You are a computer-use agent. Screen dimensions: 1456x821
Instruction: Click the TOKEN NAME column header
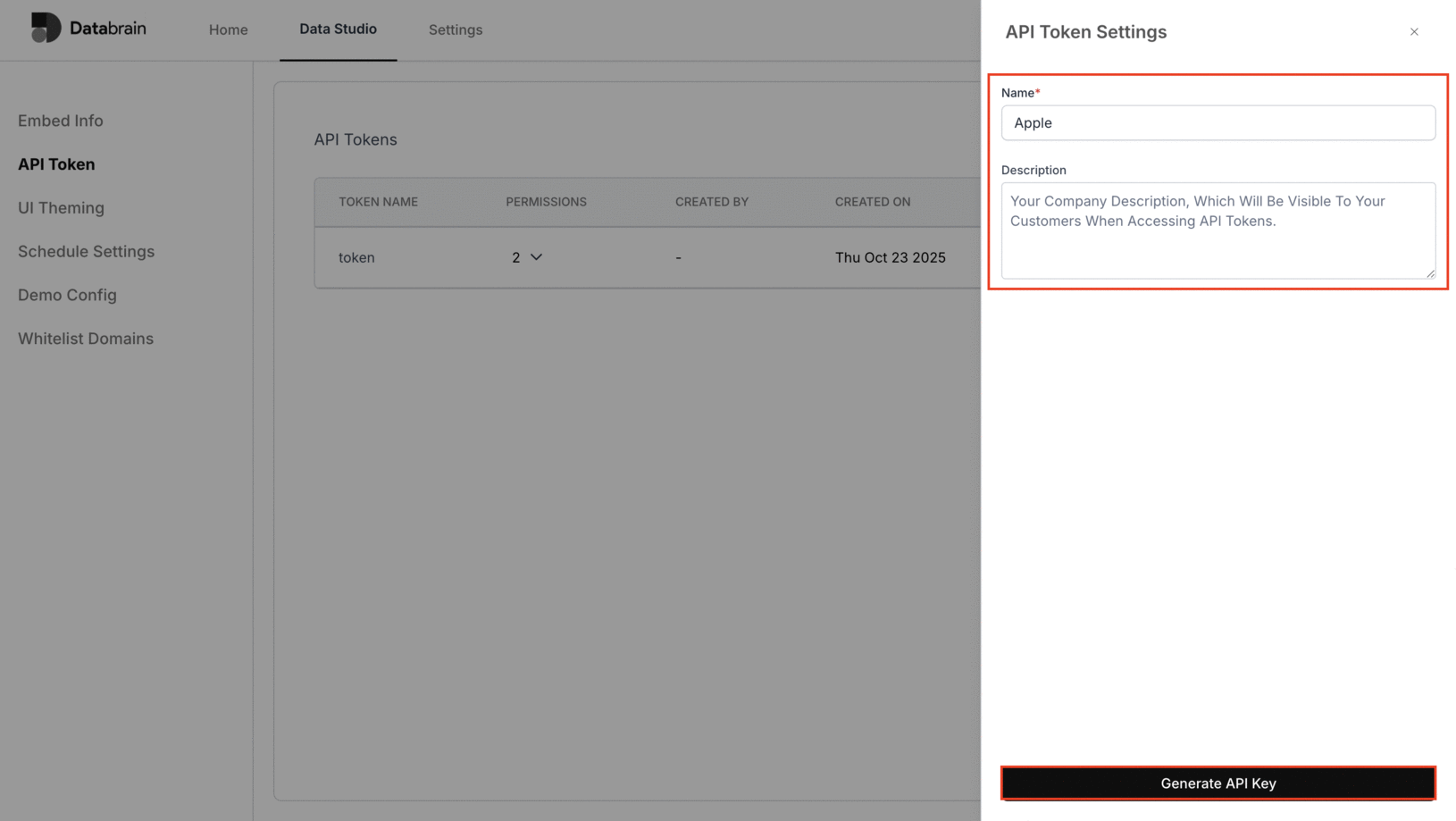(x=378, y=202)
